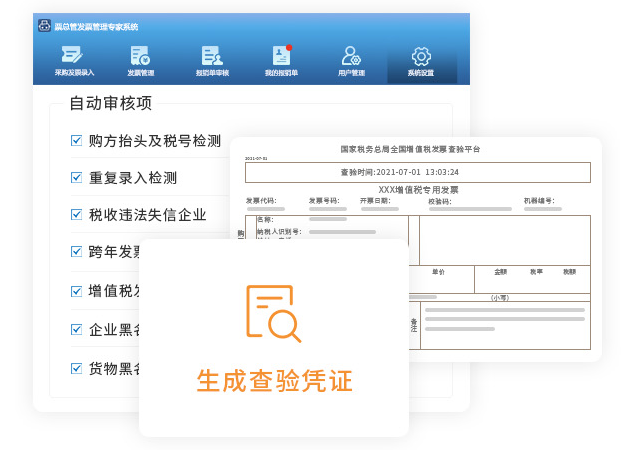Open 用户管理 user management icon
630x450 pixels.
point(351,58)
